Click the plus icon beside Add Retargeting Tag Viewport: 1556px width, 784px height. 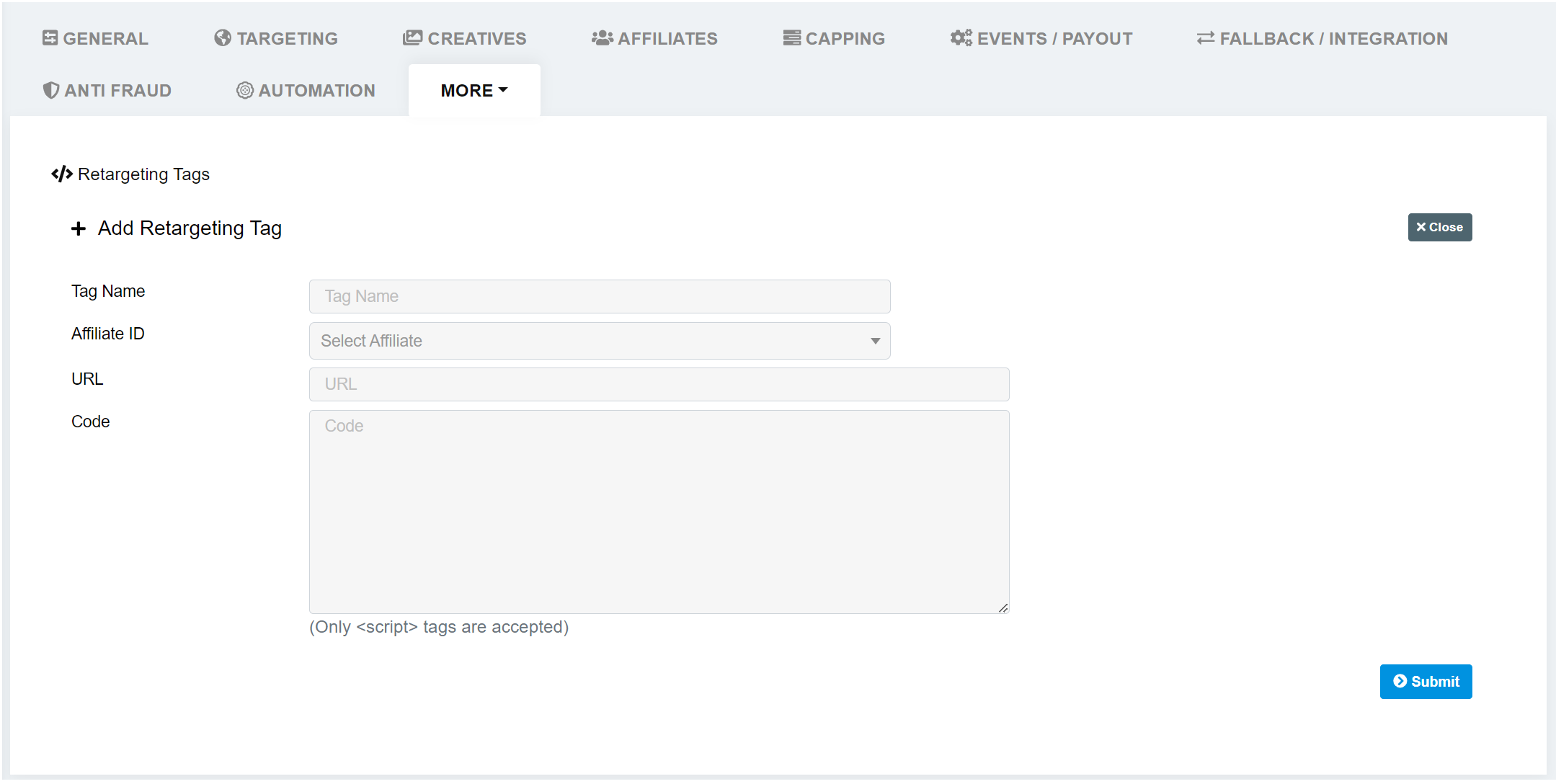click(x=79, y=229)
